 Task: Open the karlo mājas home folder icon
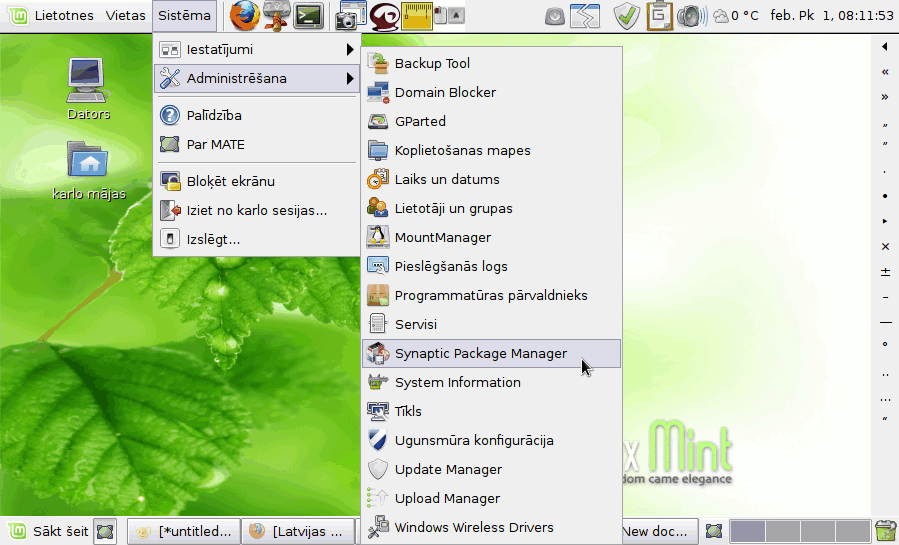click(88, 170)
